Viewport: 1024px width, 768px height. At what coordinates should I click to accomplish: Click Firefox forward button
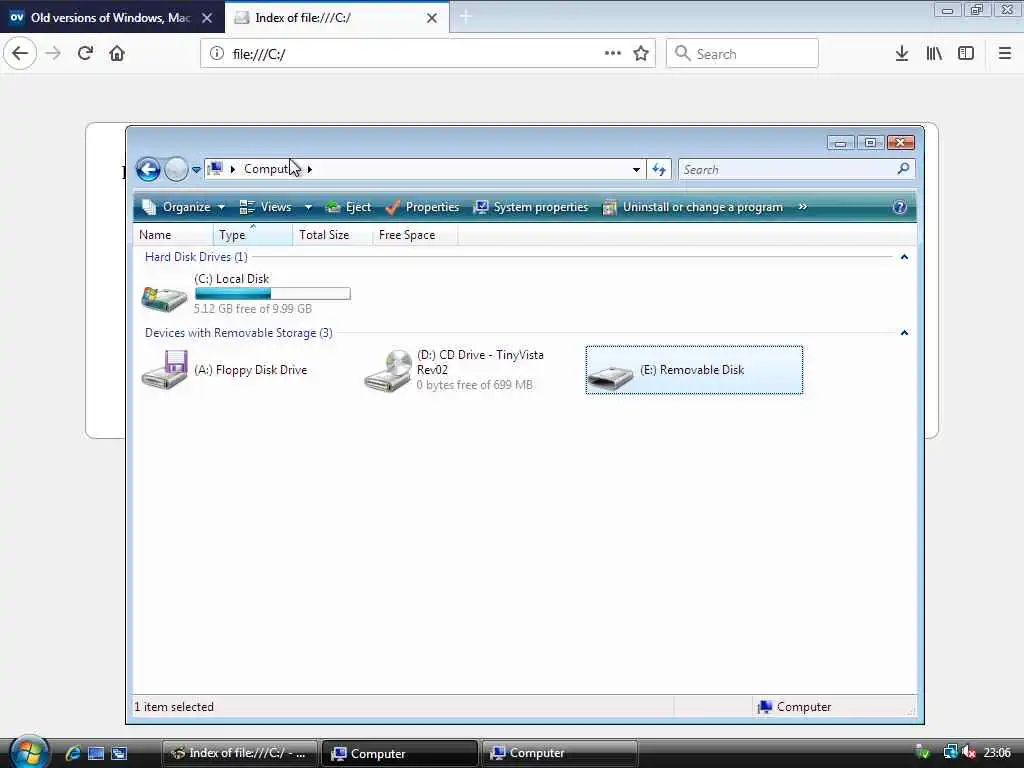coord(53,54)
